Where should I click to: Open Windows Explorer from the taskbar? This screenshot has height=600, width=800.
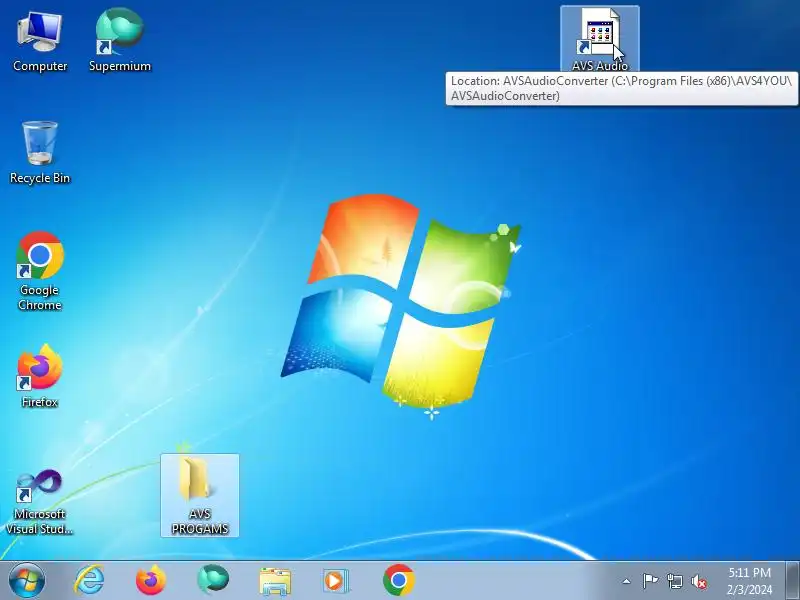275,581
